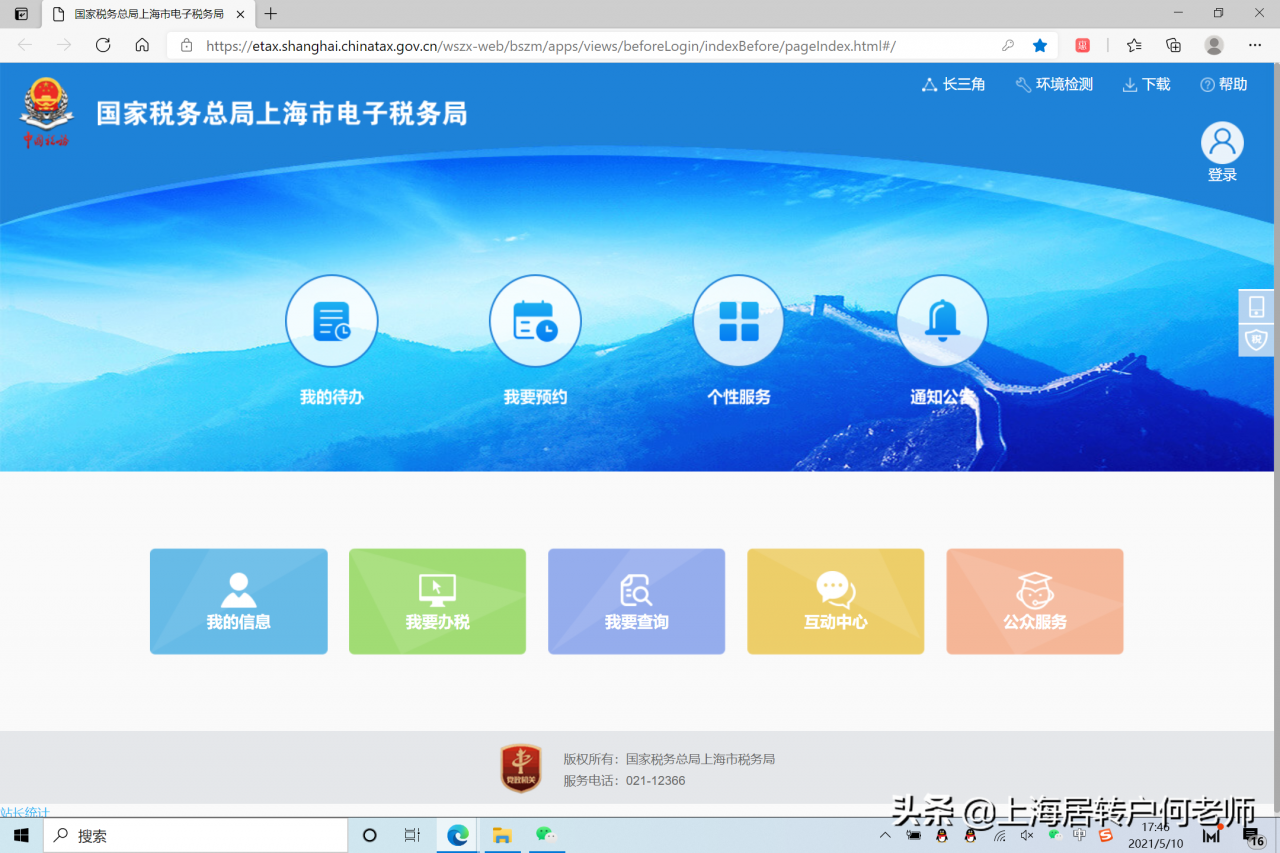Click the green 我要办税 tile
The width and height of the screenshot is (1280, 853).
pyautogui.click(x=437, y=601)
